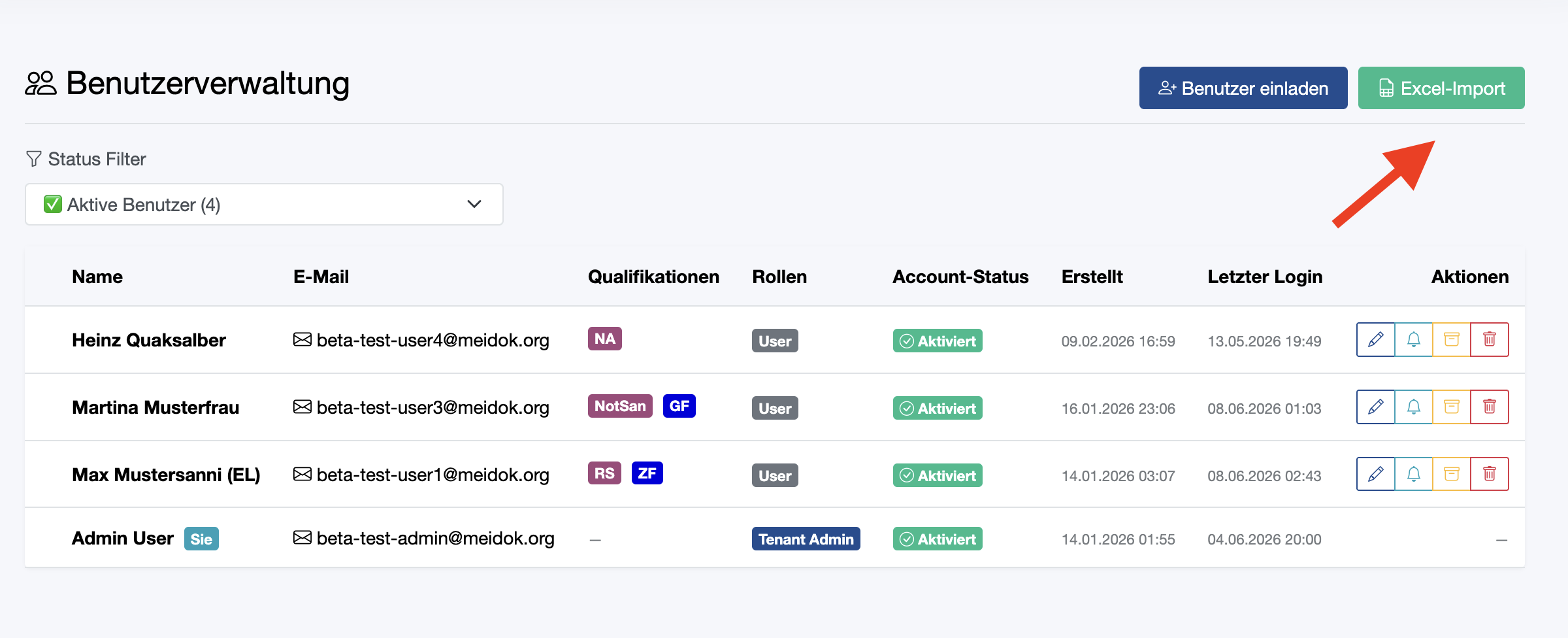
Task: Click the Aktiviert status of Max Mustersanni
Action: point(938,475)
